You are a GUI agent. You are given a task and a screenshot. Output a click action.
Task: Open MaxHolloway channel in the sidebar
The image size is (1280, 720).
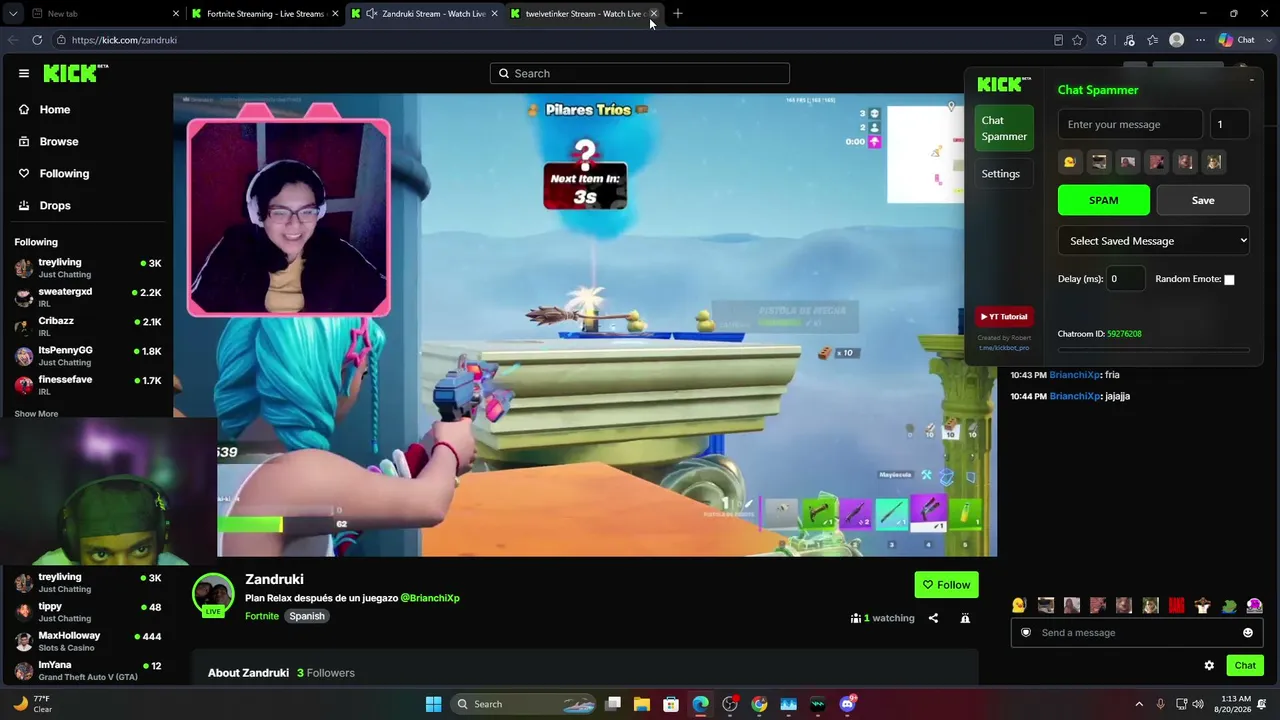point(88,641)
